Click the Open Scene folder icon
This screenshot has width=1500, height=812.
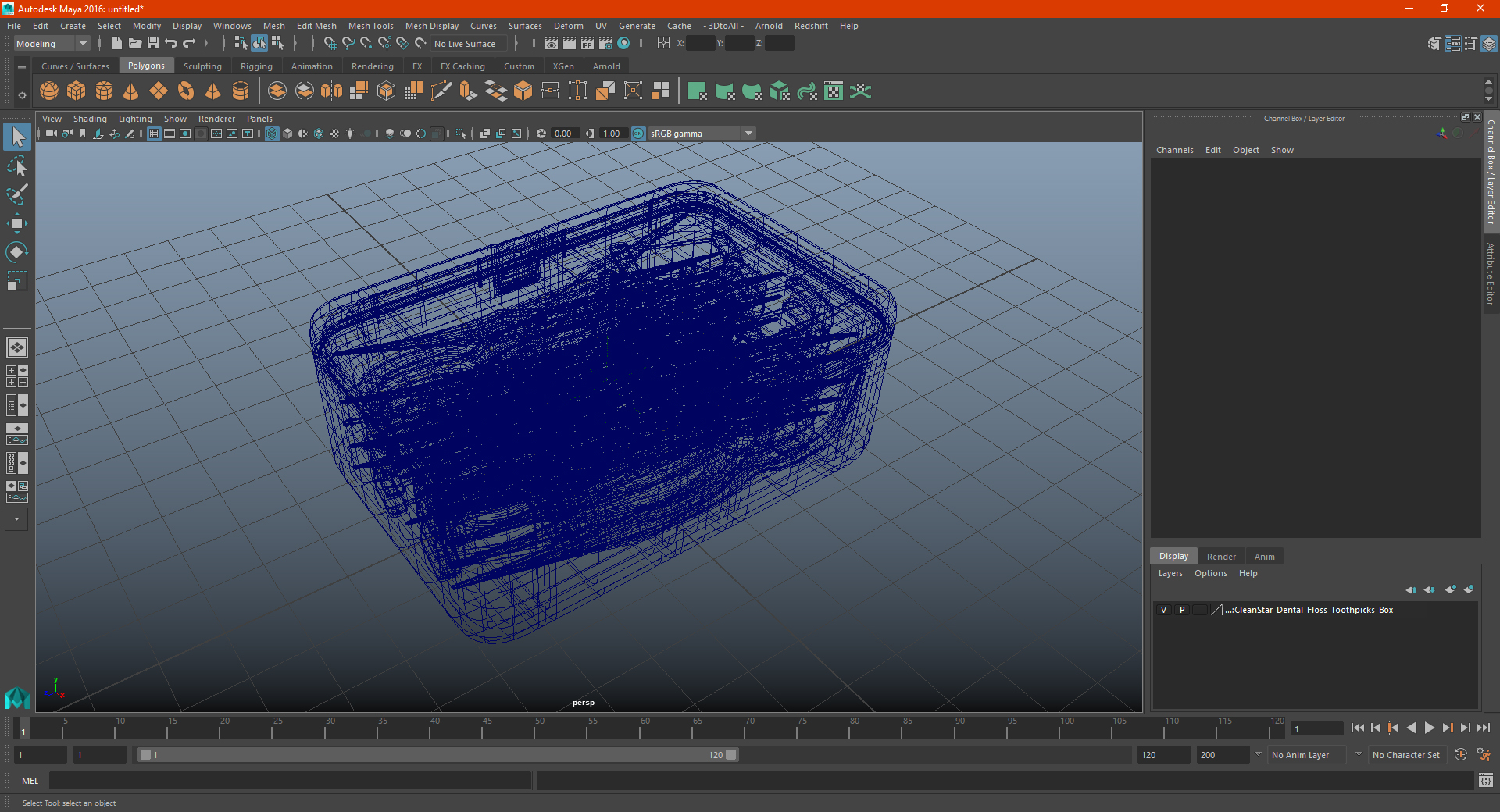pos(134,44)
